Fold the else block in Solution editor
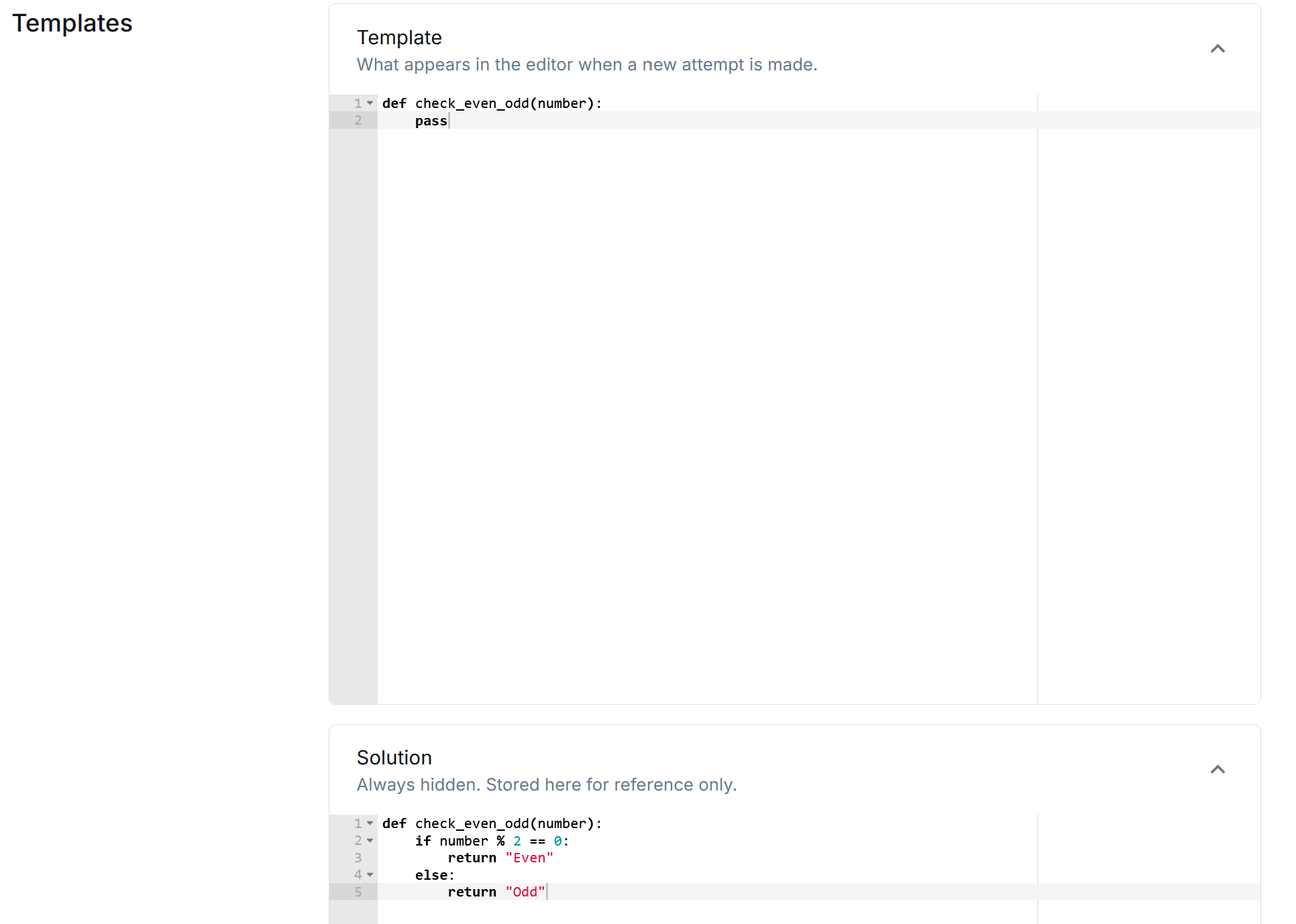Viewport: 1296px width, 924px height. point(370,875)
